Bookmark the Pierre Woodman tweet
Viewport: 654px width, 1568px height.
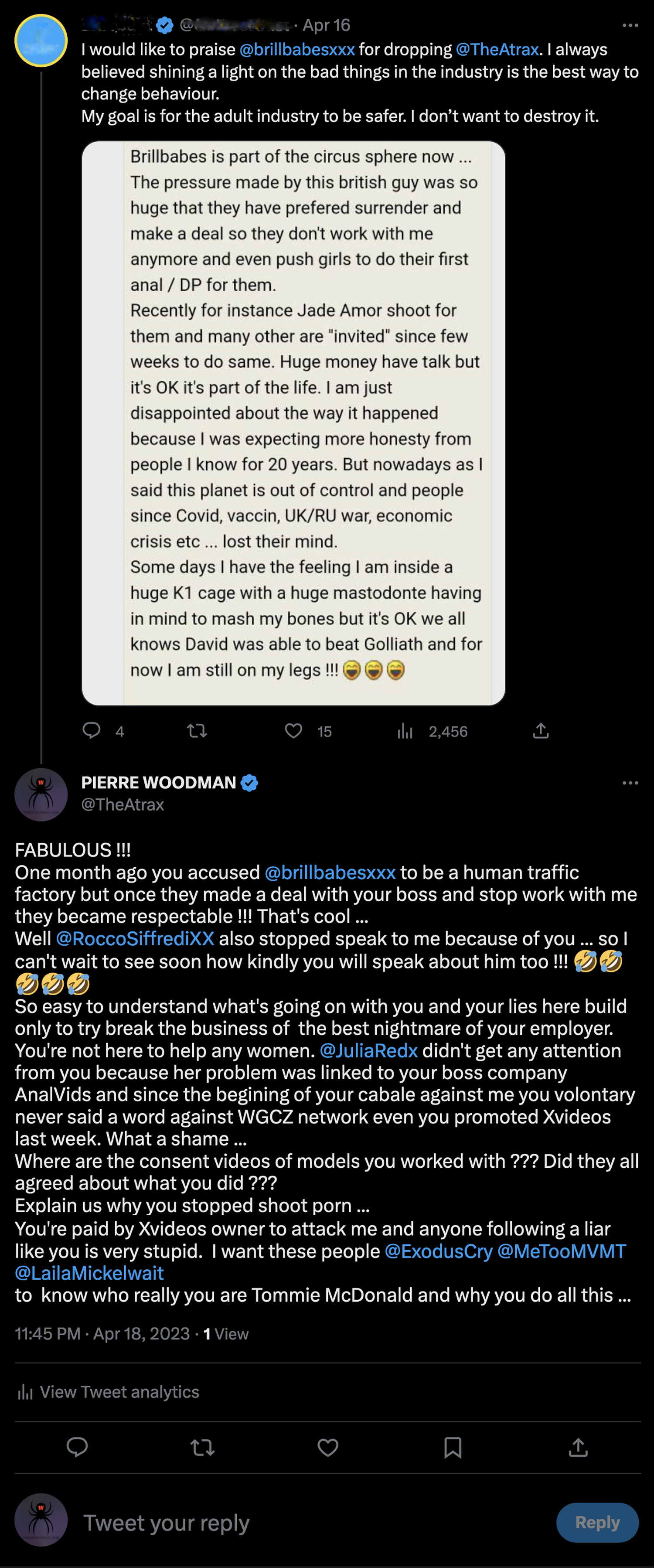(453, 1447)
